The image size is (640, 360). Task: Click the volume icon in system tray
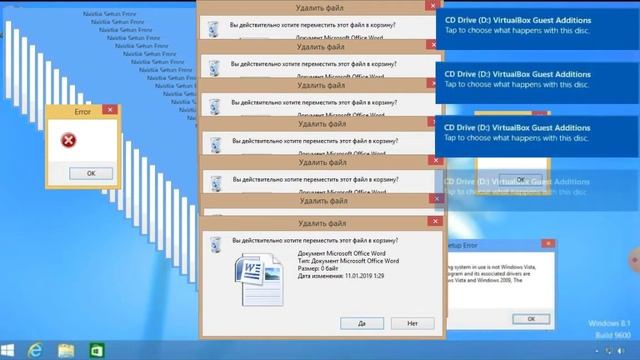tap(621, 351)
